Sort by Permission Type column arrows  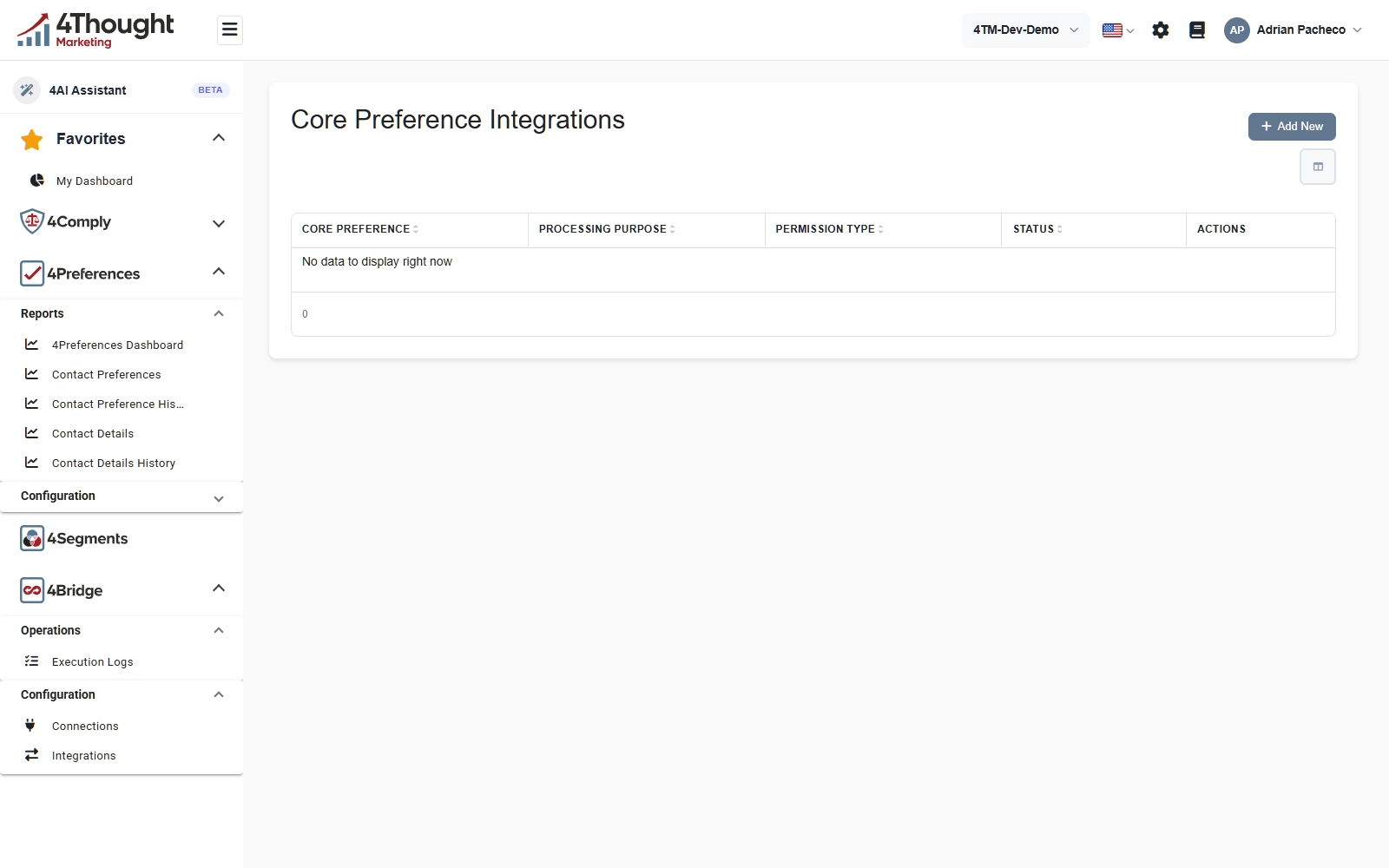881,229
